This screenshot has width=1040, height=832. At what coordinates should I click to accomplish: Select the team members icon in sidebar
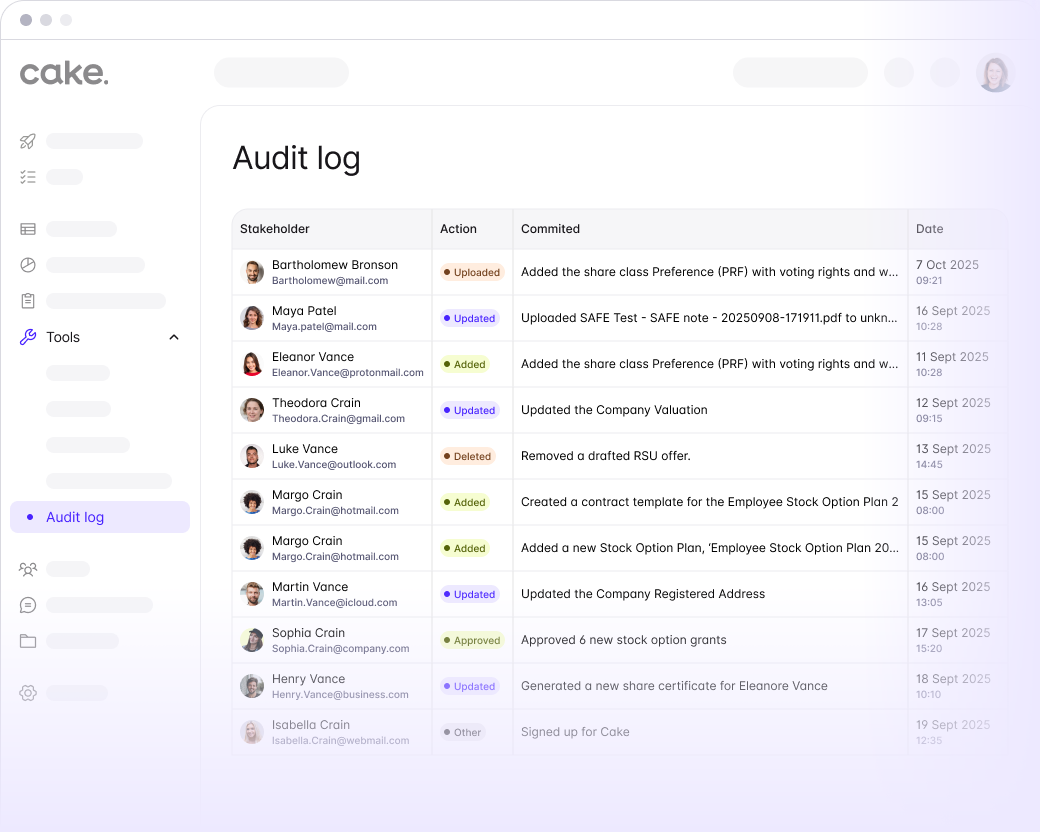(x=27, y=568)
